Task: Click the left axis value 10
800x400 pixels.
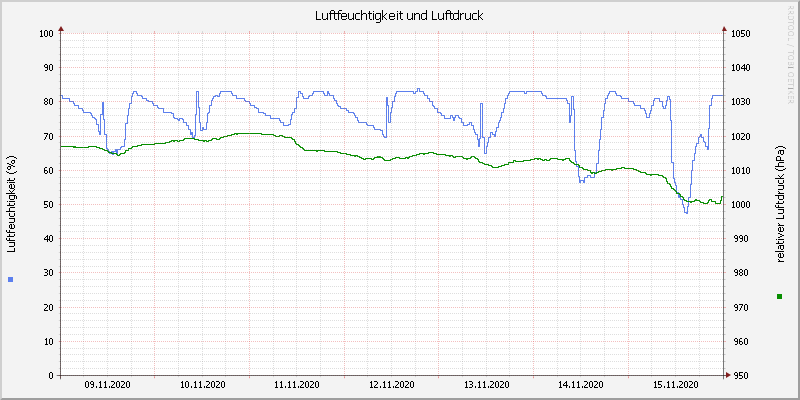Action: point(48,341)
